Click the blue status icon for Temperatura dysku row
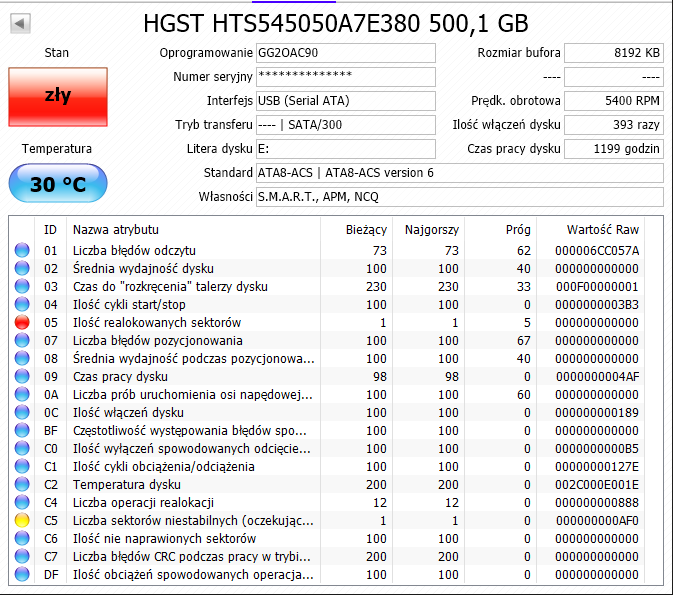 tap(22, 485)
